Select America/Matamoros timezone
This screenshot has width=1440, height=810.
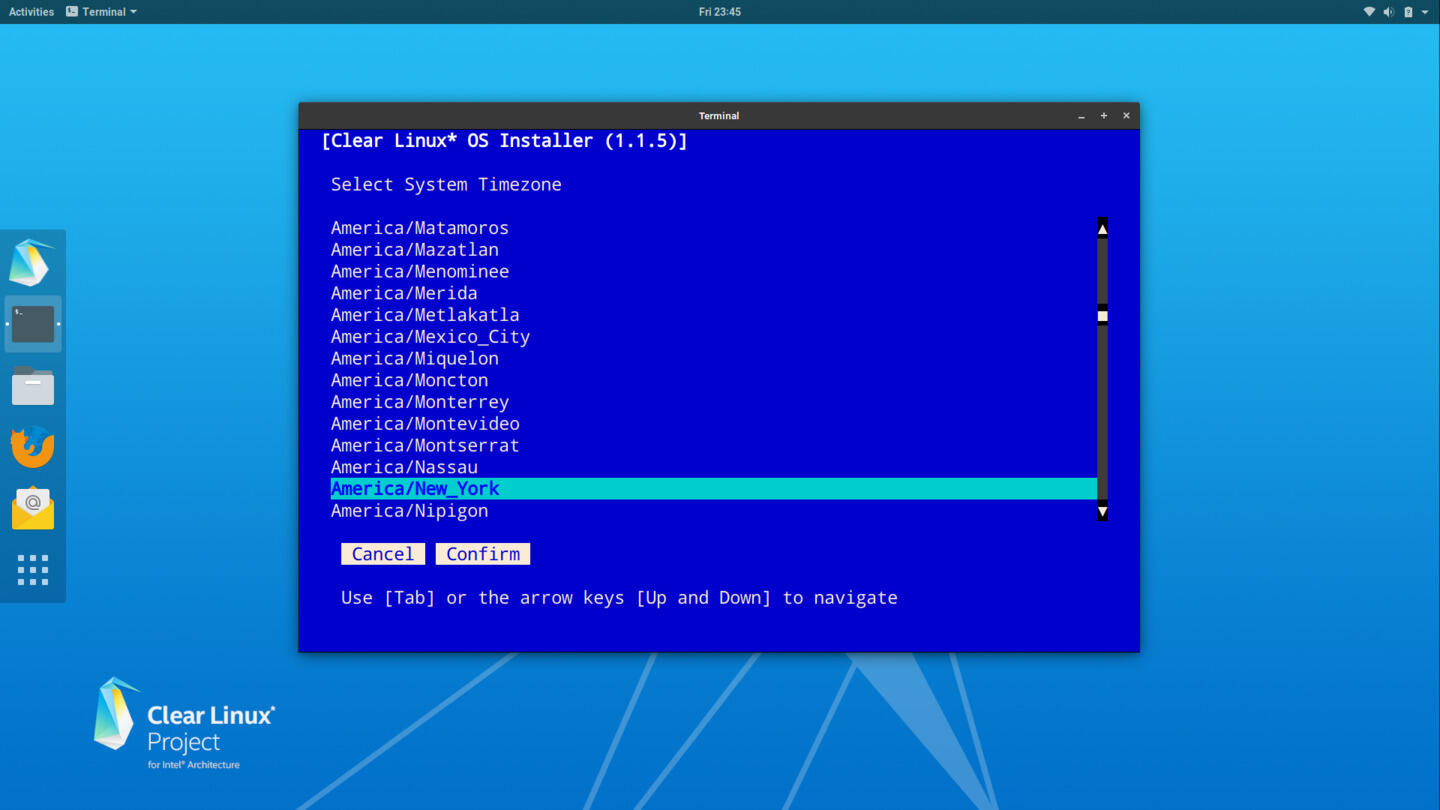[714, 228]
